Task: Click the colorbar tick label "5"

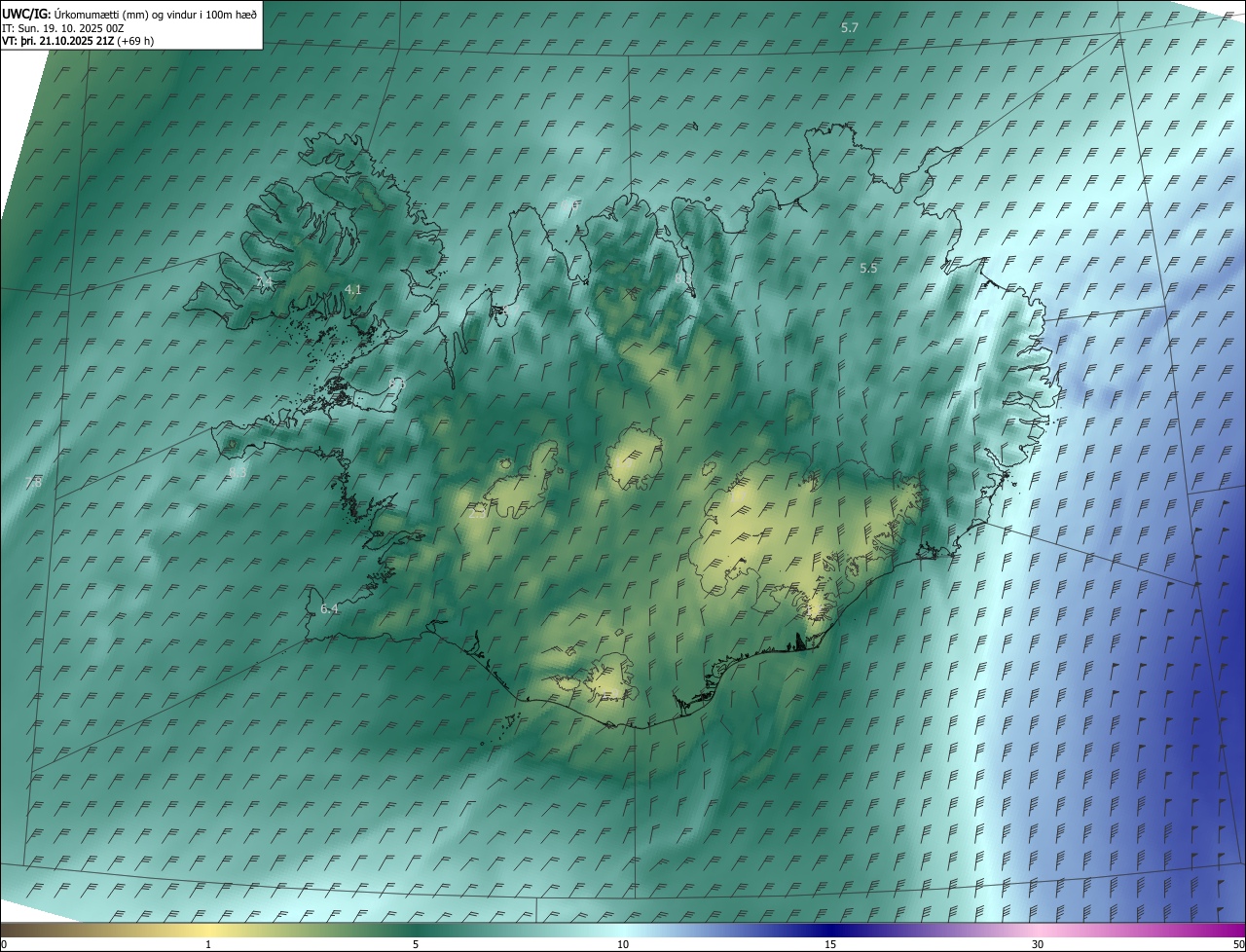Action: click(416, 944)
